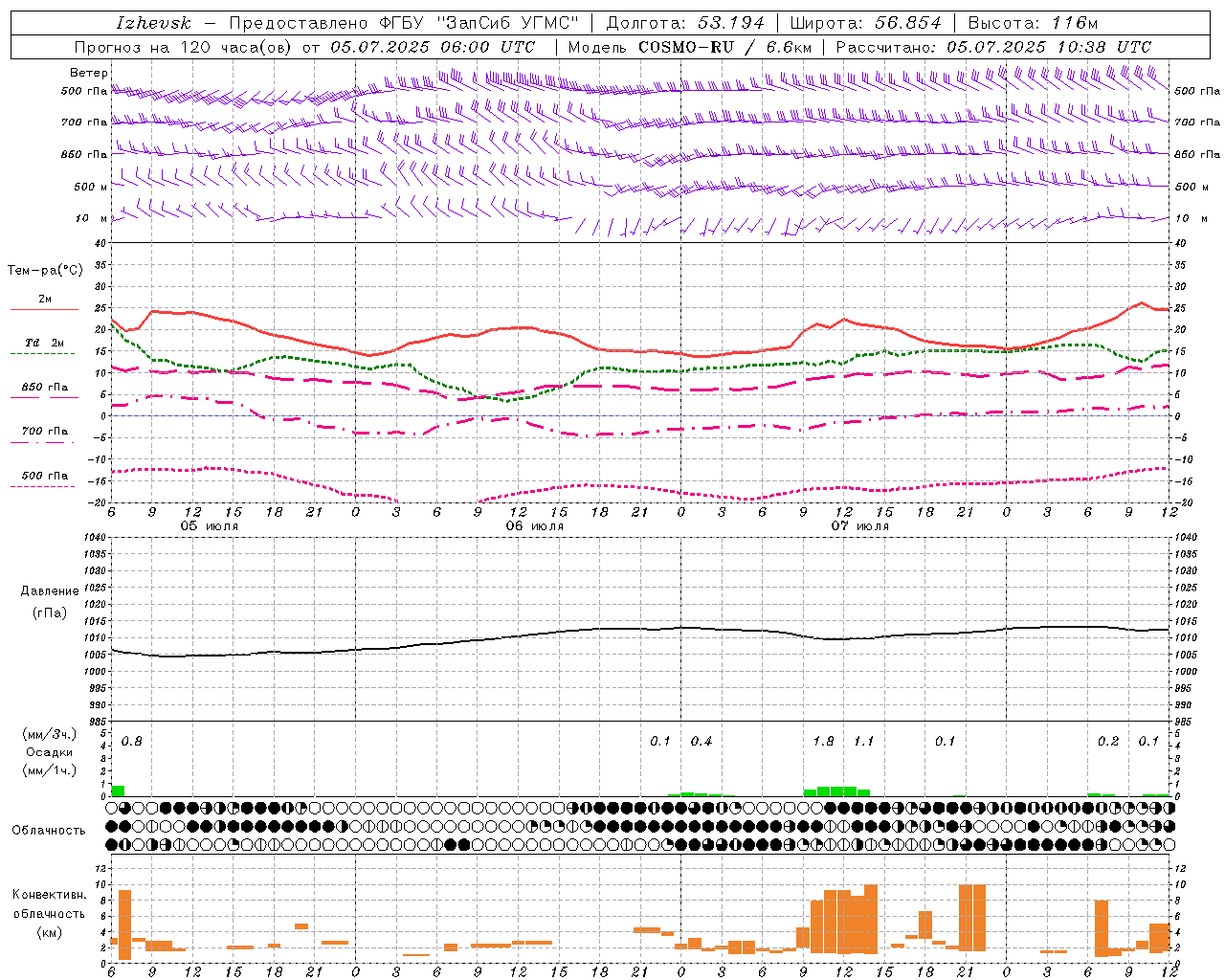Click the "700 гПа" entry in the temperature legend
Viewport: 1225px width, 980px height.
(x=45, y=432)
